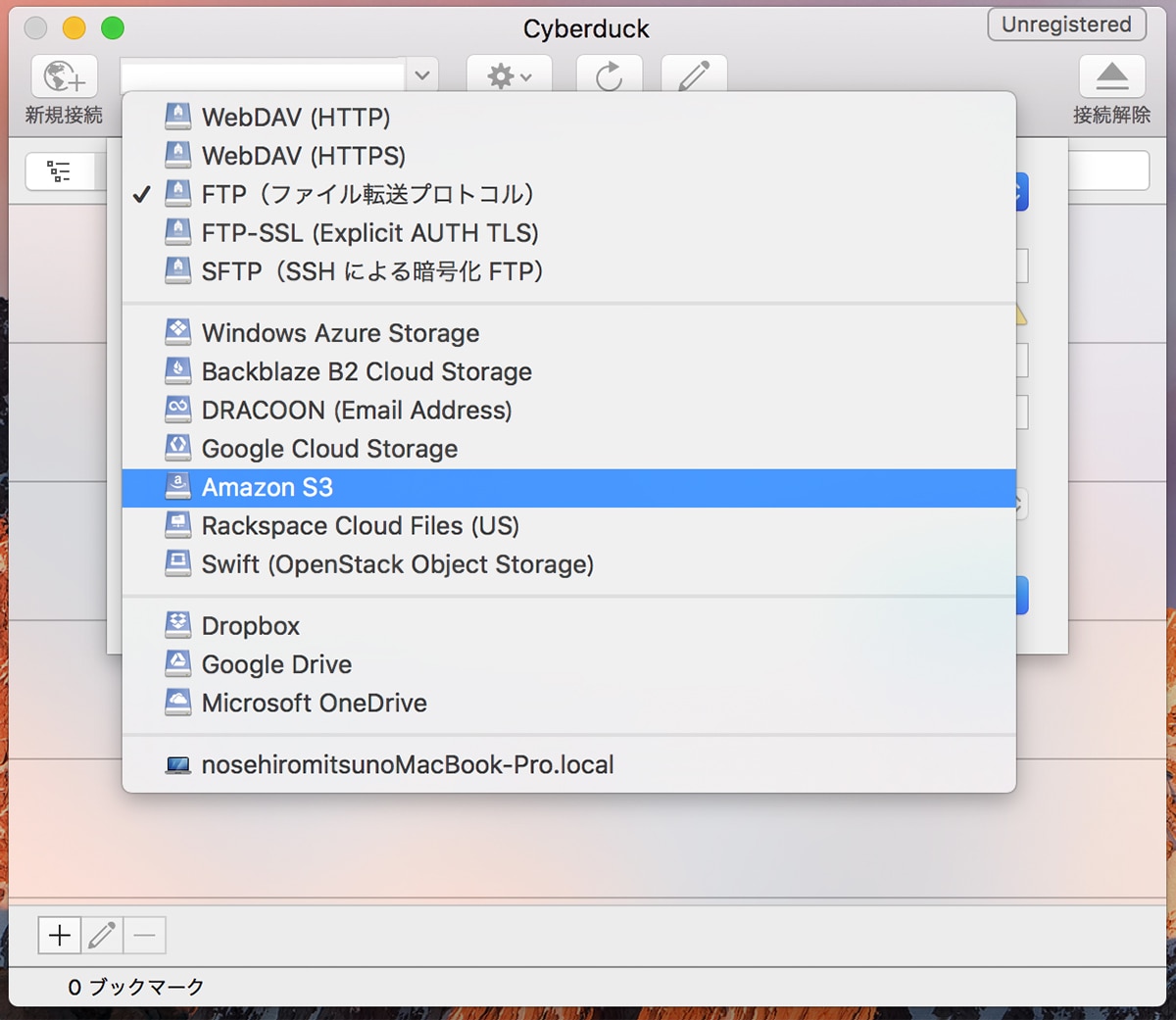
Task: Click the edit bookmark pencil button
Action: point(102,935)
